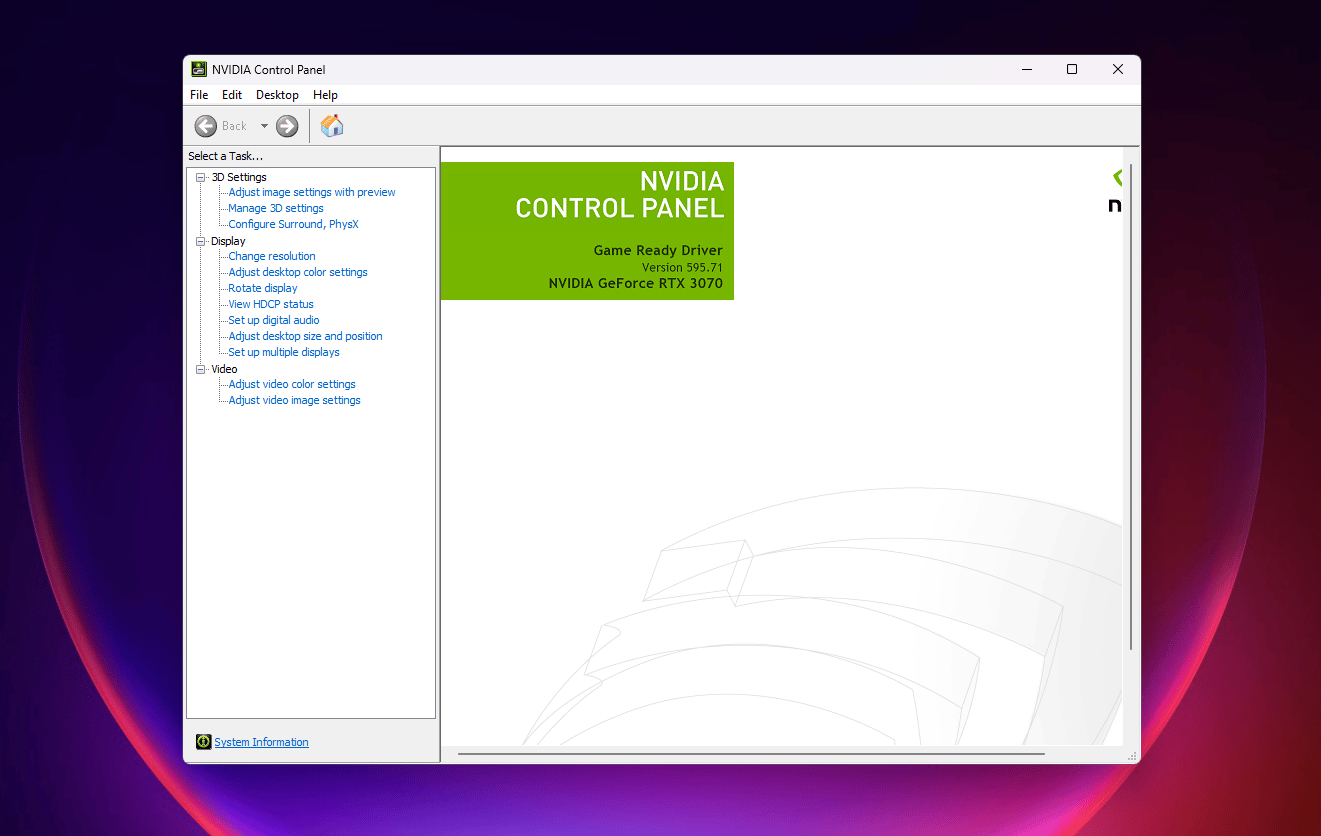Open the System Information link
Image resolution: width=1321 pixels, height=836 pixels.
[x=261, y=742]
